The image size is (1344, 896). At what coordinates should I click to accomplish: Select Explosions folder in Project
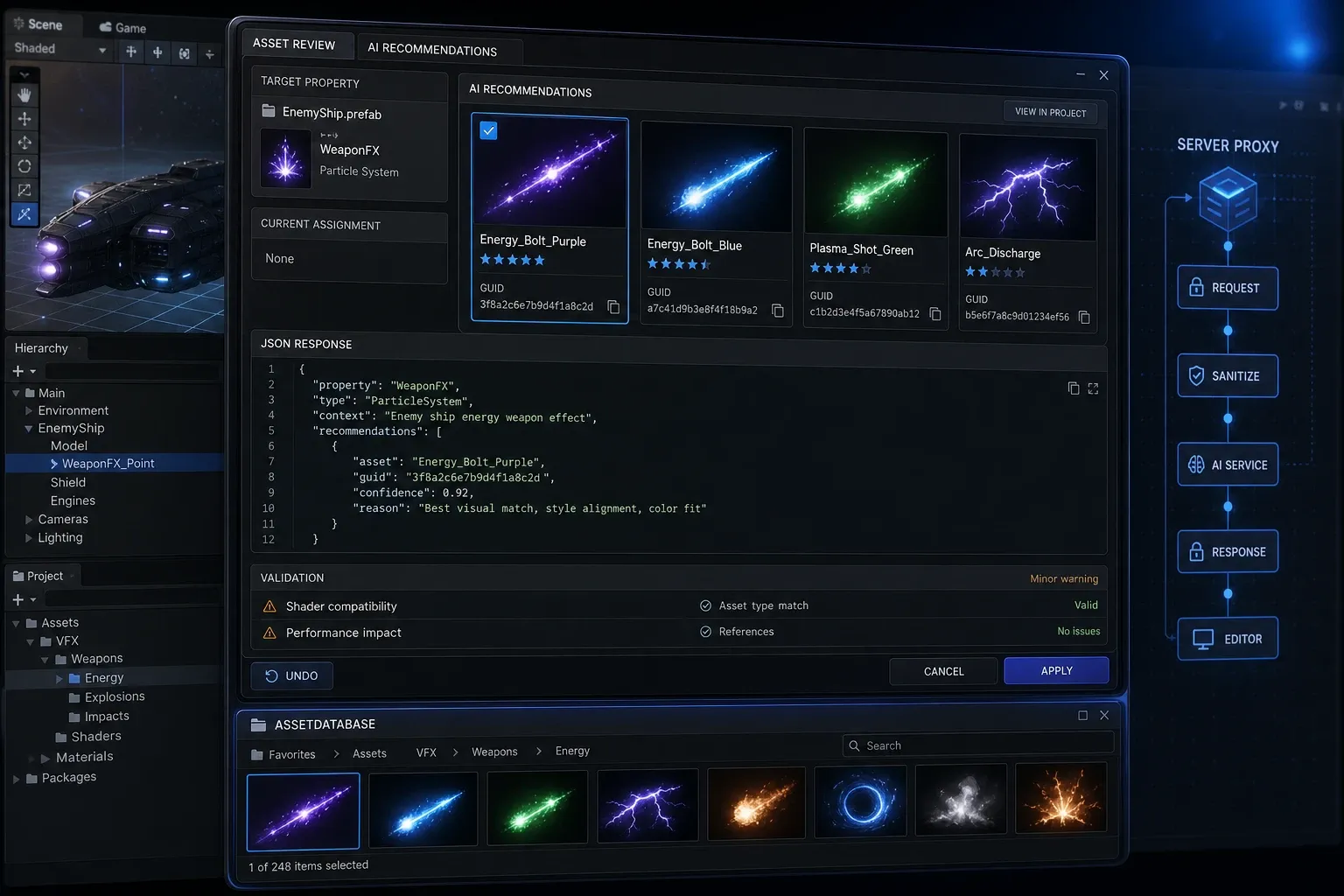115,697
